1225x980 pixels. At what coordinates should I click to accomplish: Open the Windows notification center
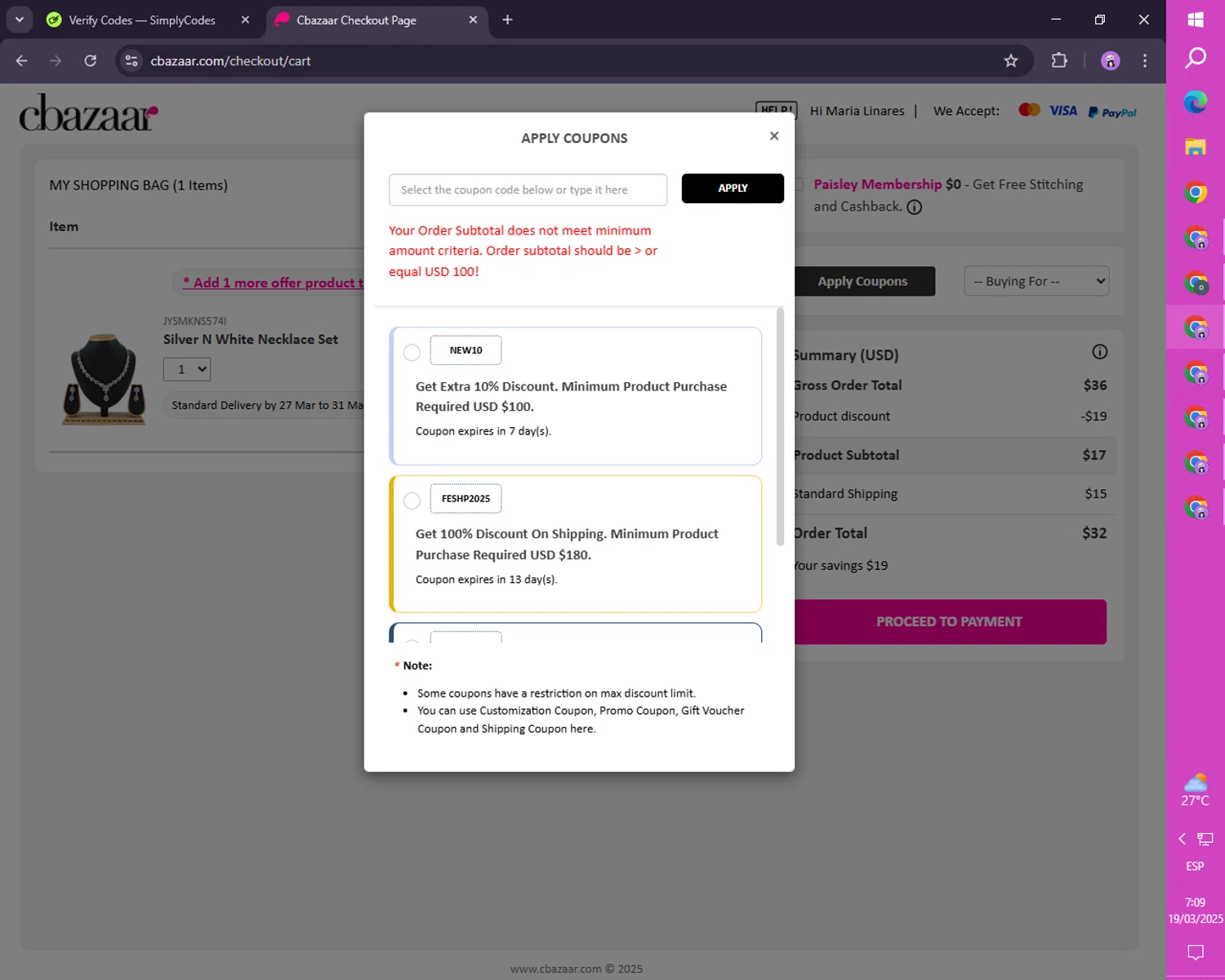click(1196, 952)
